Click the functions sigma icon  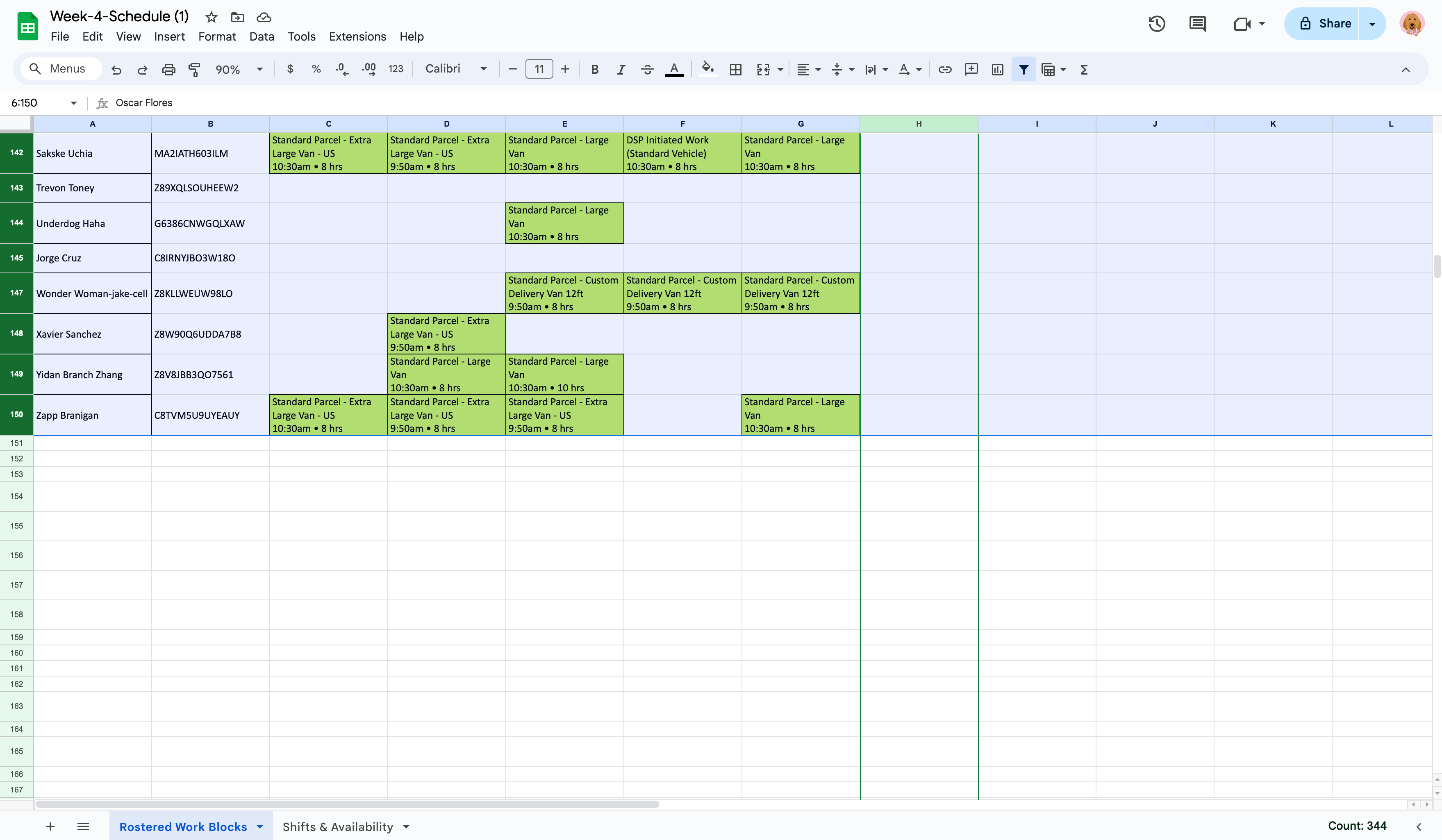[x=1084, y=69]
